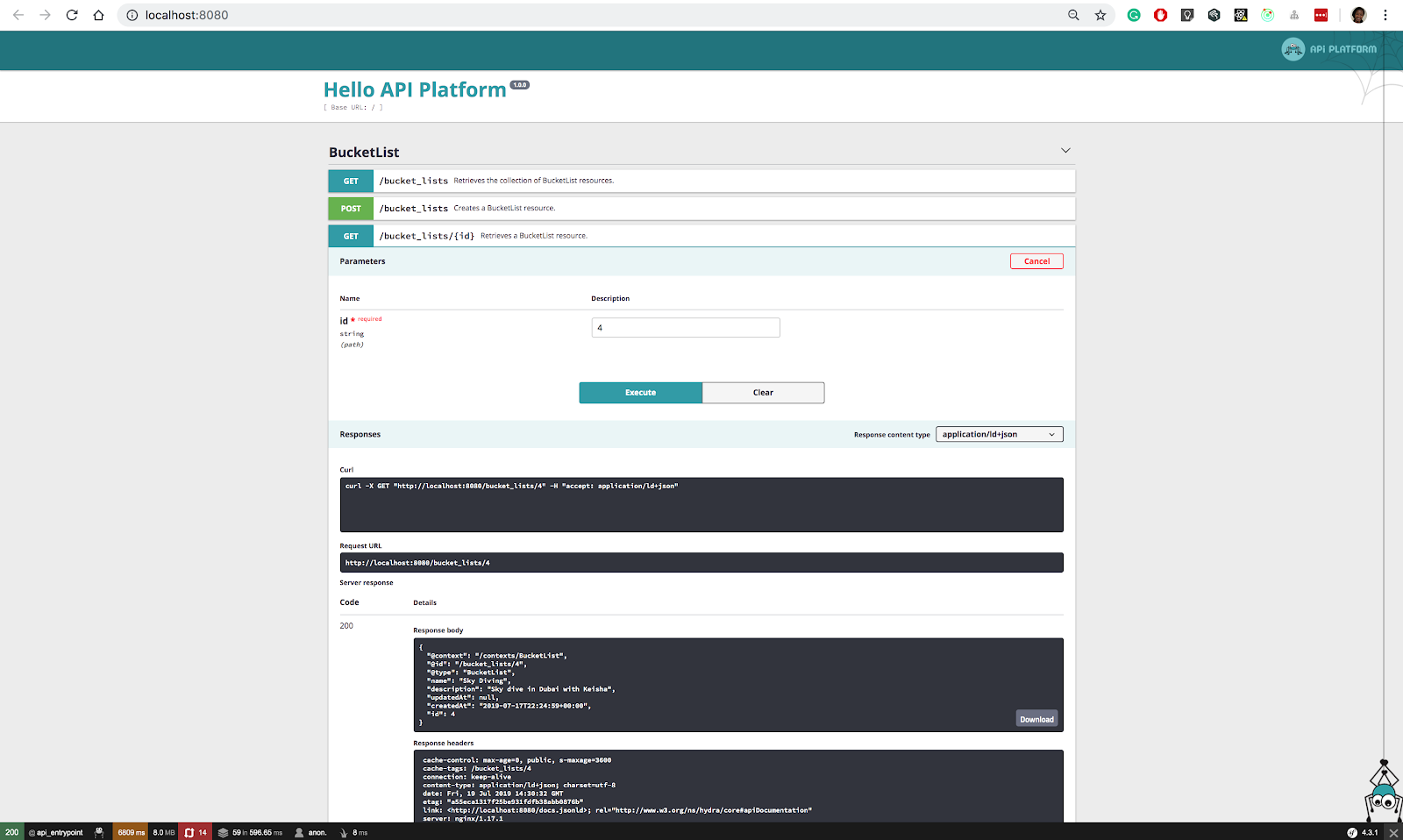
Task: Collapse GET /bucket_lists/{id} operation
Action: coord(701,236)
